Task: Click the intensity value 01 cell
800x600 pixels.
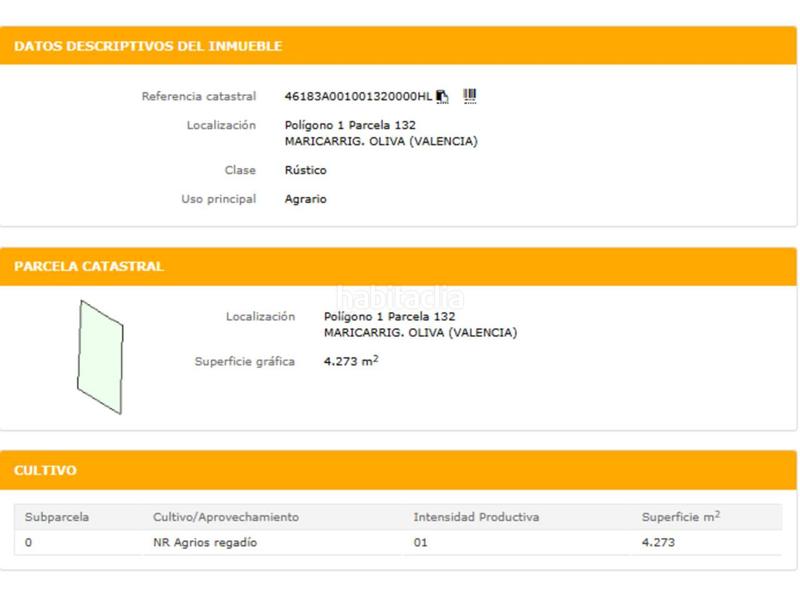Action: (x=420, y=542)
